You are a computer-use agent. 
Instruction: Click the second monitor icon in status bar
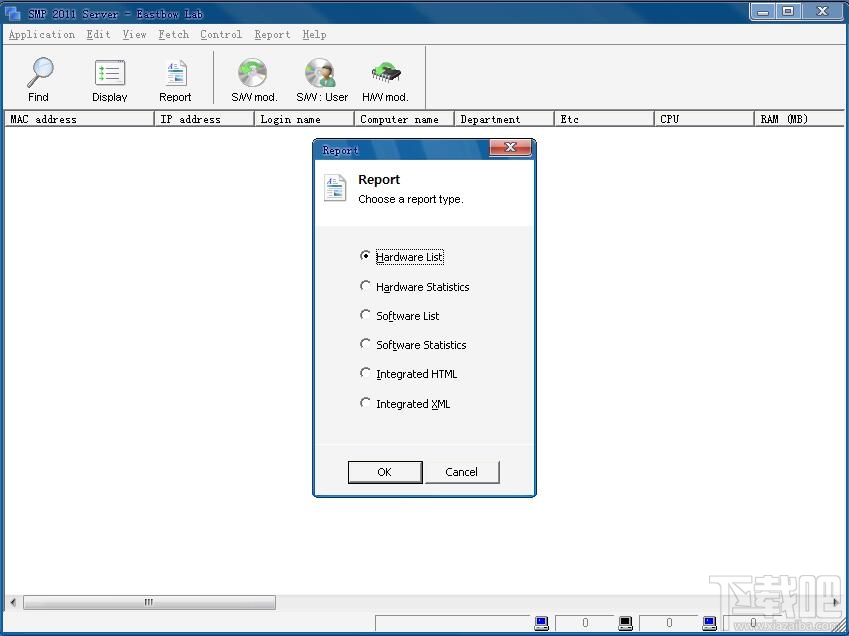625,622
